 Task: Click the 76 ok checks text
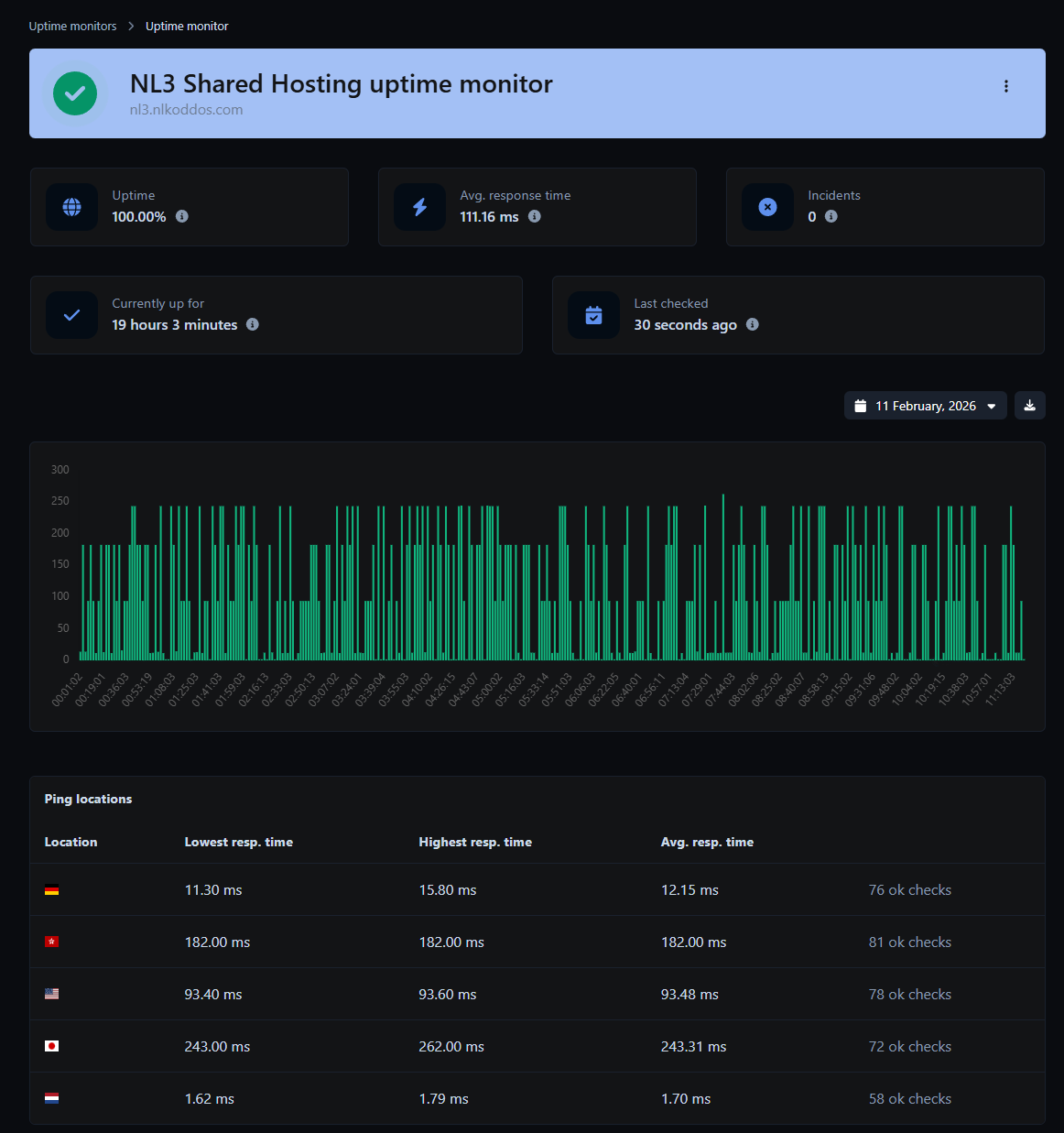point(909,890)
